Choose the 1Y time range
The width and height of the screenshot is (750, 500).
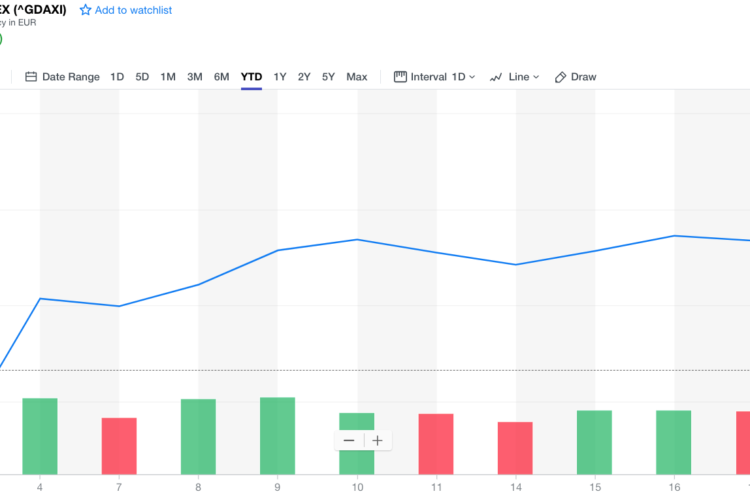(280, 77)
